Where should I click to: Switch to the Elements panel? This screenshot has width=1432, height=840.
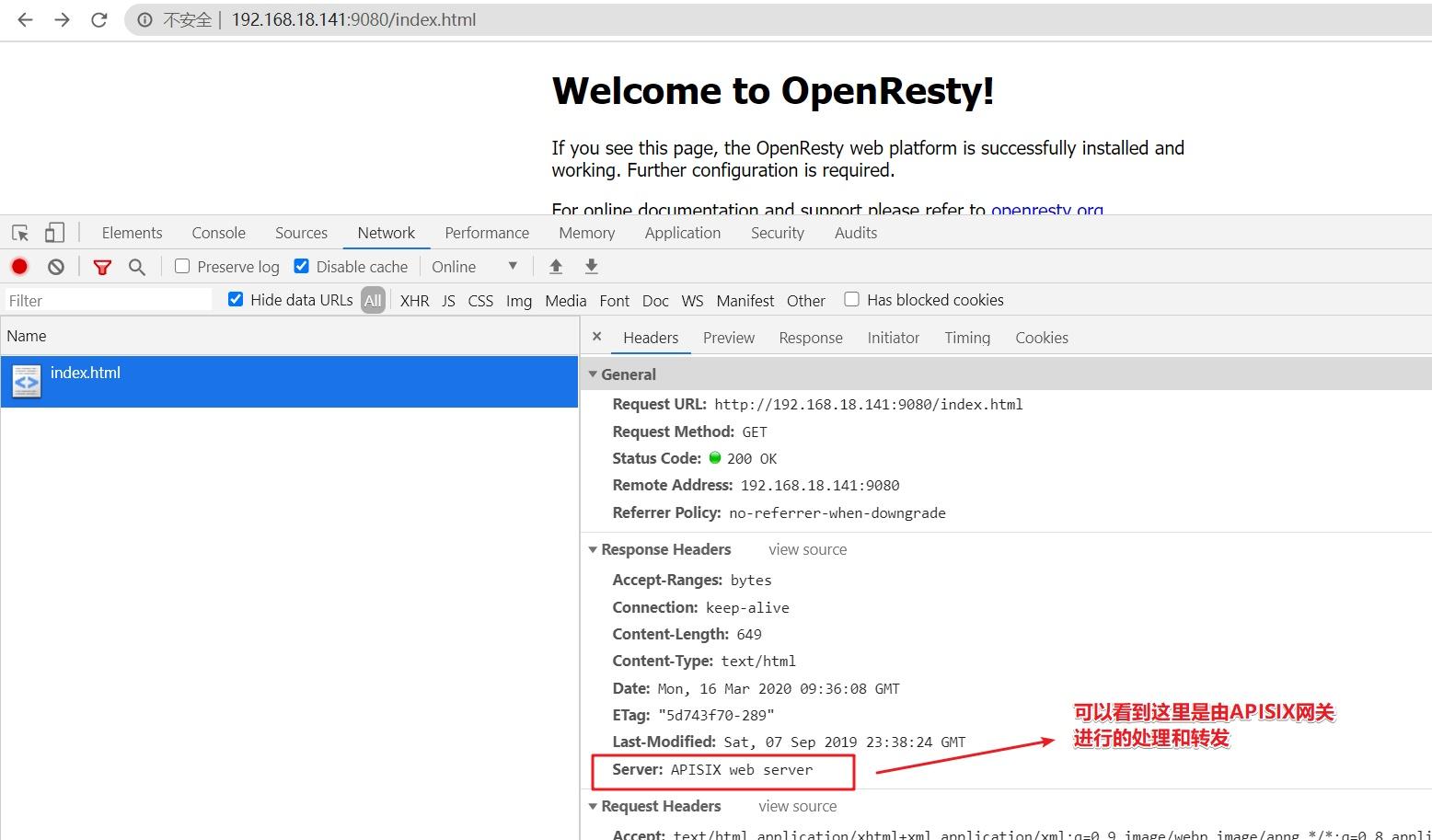point(132,233)
